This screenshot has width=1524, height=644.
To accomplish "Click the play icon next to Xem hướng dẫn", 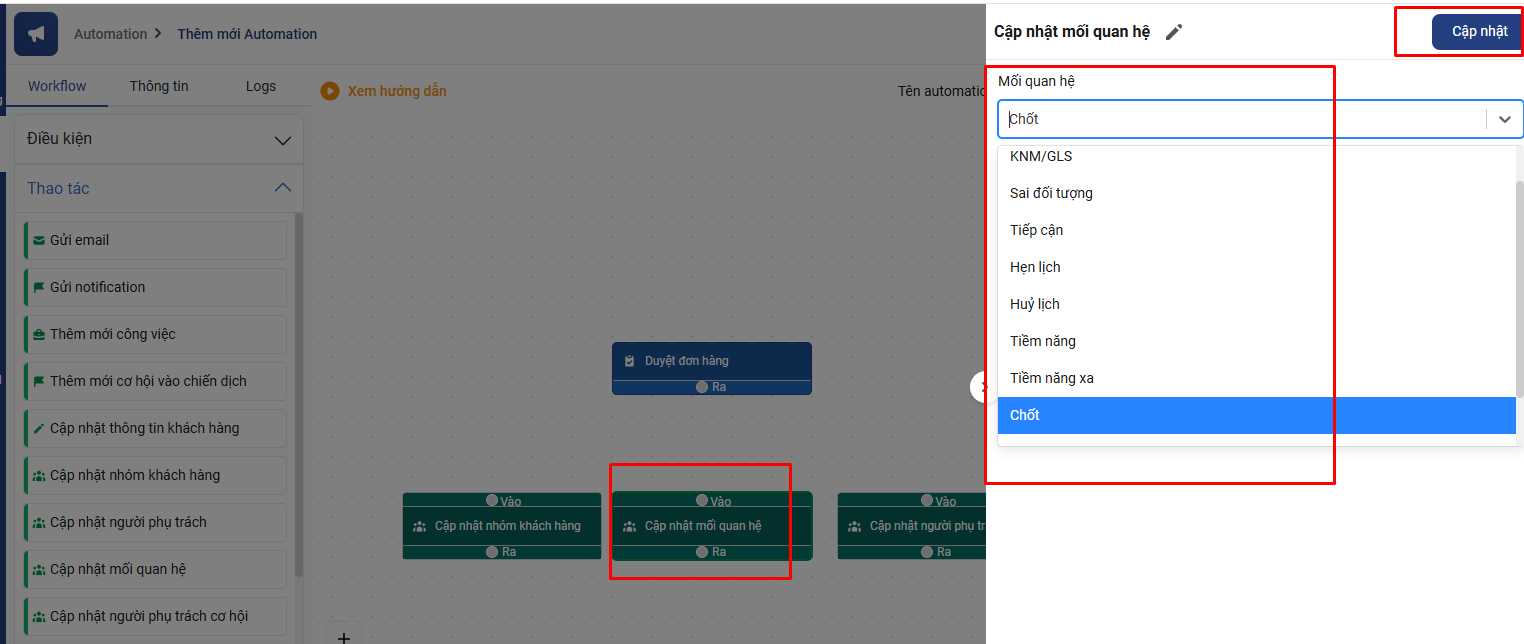I will point(330,91).
